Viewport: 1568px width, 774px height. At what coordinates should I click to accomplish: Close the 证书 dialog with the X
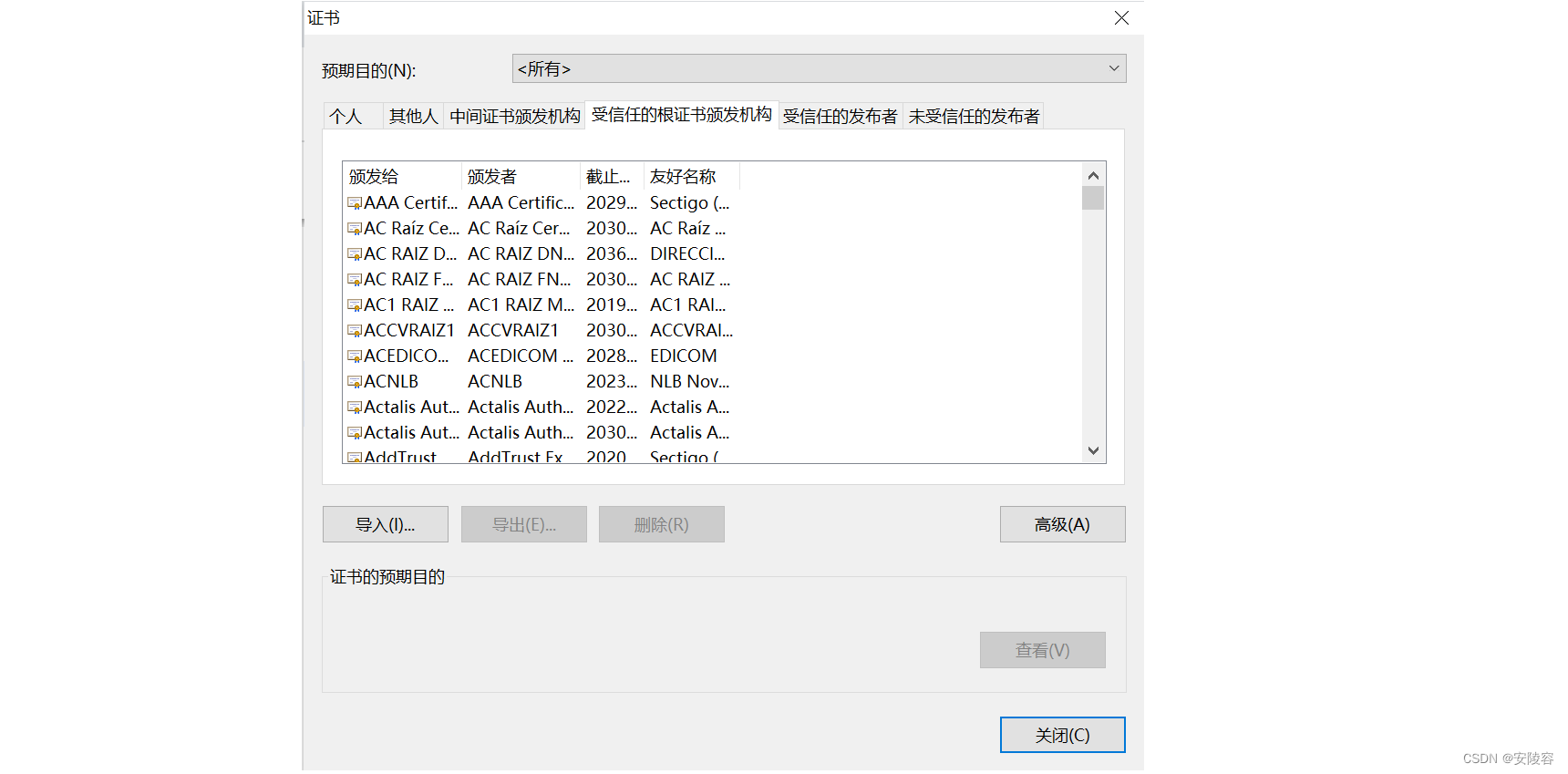click(1122, 18)
